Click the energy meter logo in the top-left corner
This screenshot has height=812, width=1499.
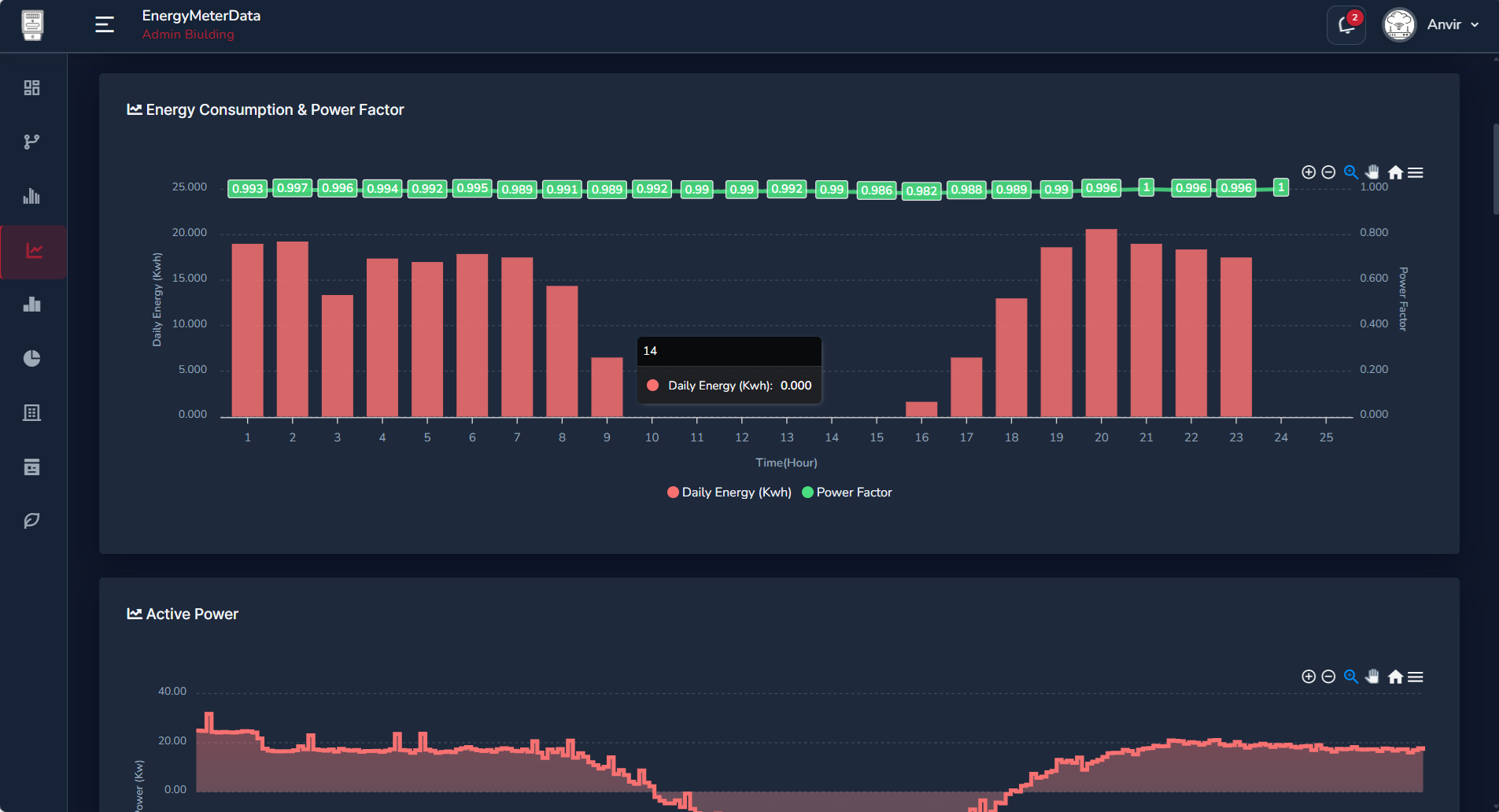coord(31,24)
